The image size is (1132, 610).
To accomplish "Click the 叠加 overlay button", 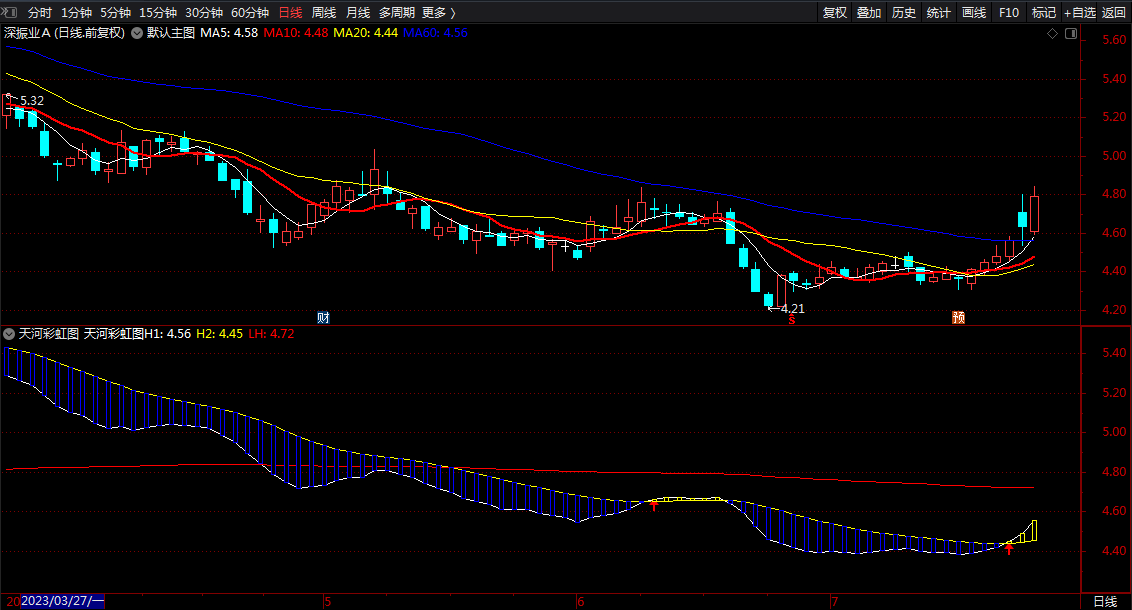I will (868, 12).
